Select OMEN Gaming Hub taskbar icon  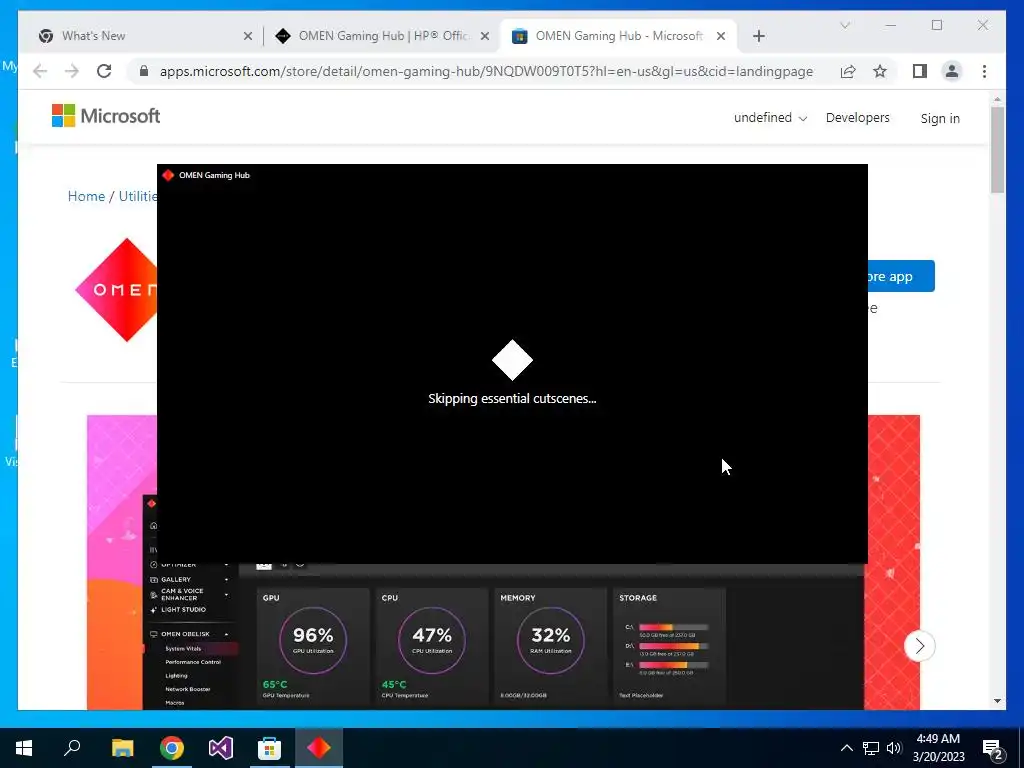coord(319,748)
